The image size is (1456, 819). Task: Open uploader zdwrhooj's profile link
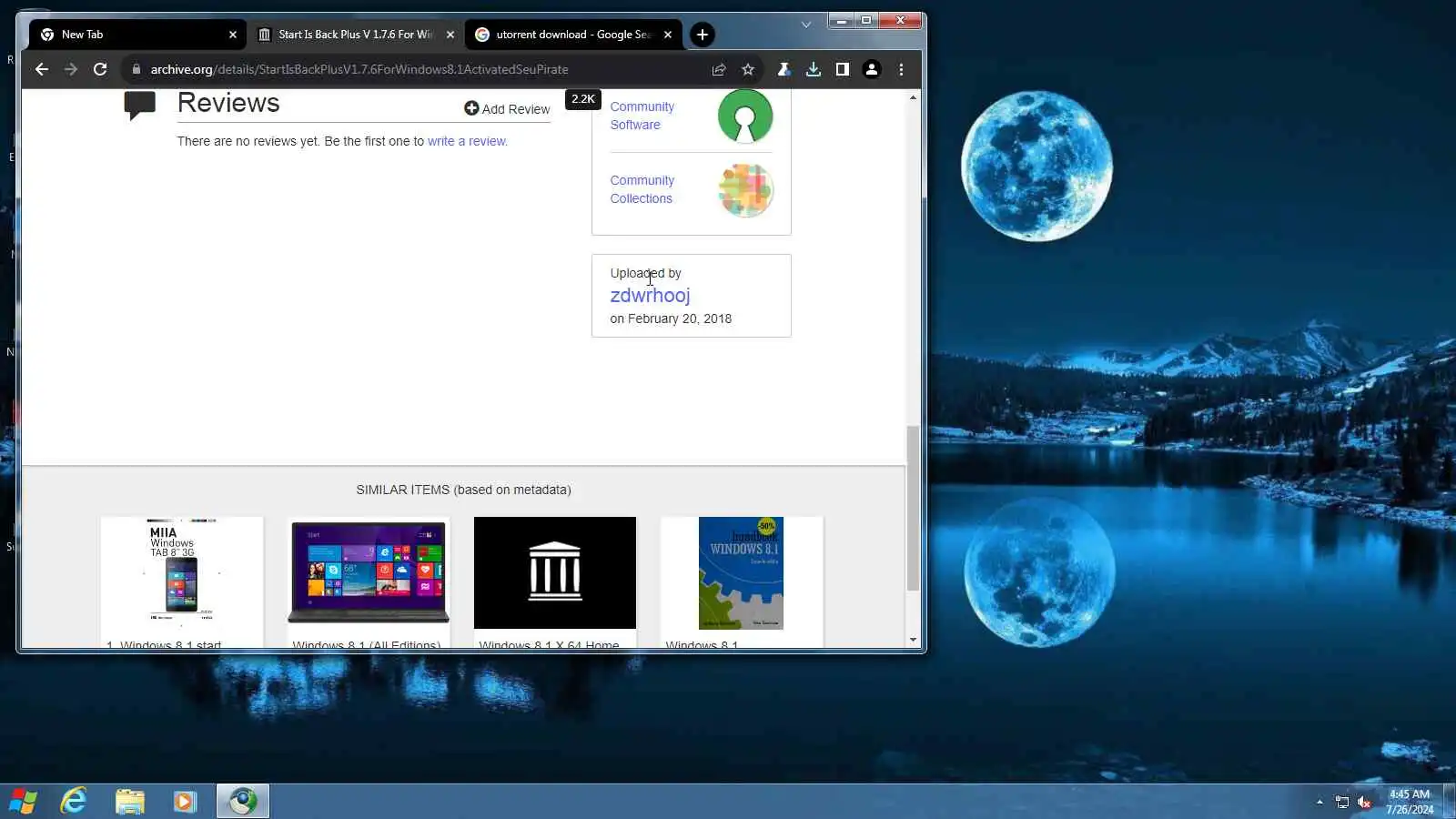(650, 295)
